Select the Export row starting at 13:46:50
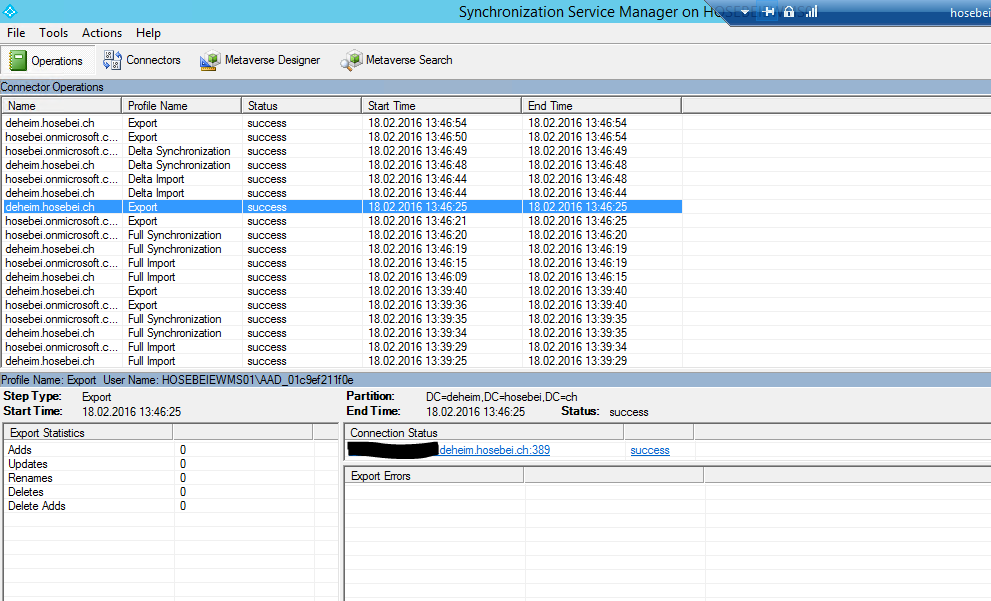 pyautogui.click(x=342, y=137)
